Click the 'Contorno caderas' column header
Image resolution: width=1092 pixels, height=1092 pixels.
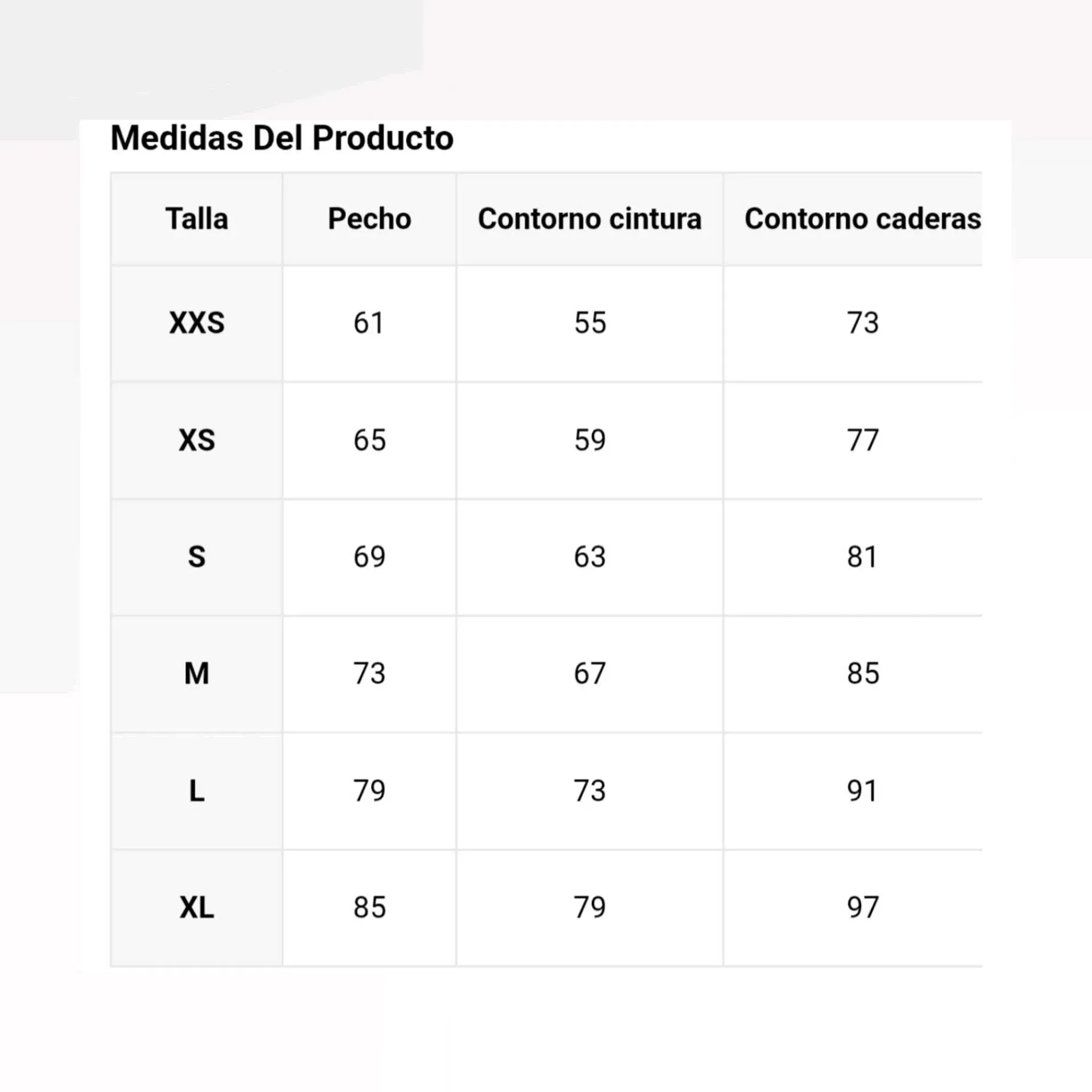[x=862, y=219]
